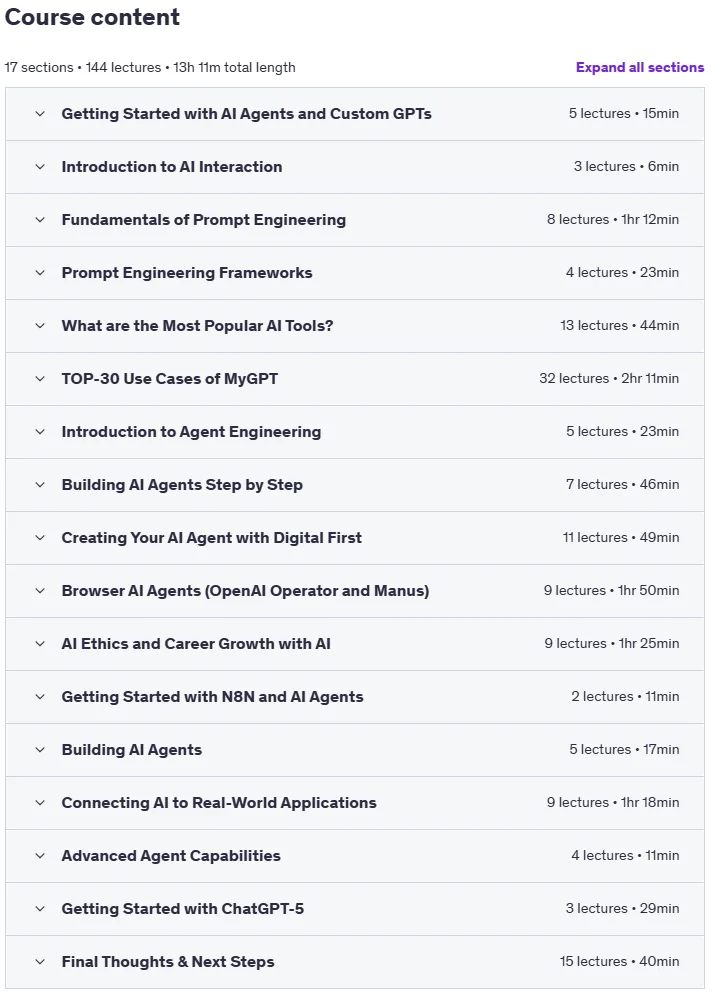Viewport: 712px width, 994px height.
Task: Click the 32 lectures 2hr 11min summary
Action: (609, 378)
